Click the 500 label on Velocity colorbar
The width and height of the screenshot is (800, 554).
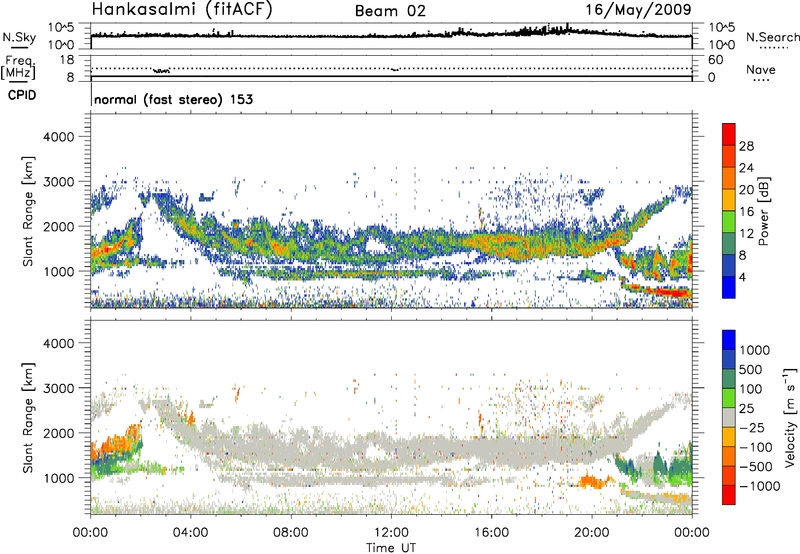pos(751,369)
